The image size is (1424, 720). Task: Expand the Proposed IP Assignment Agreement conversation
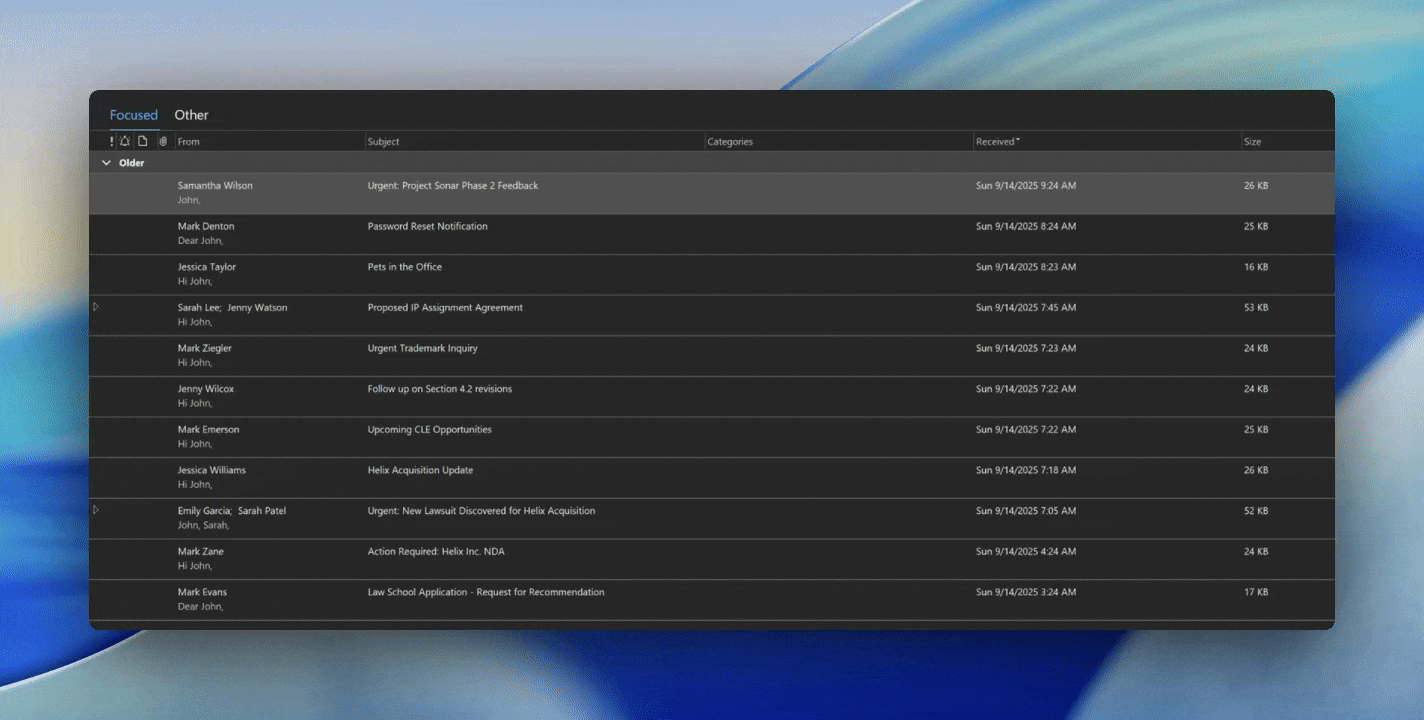click(x=96, y=306)
